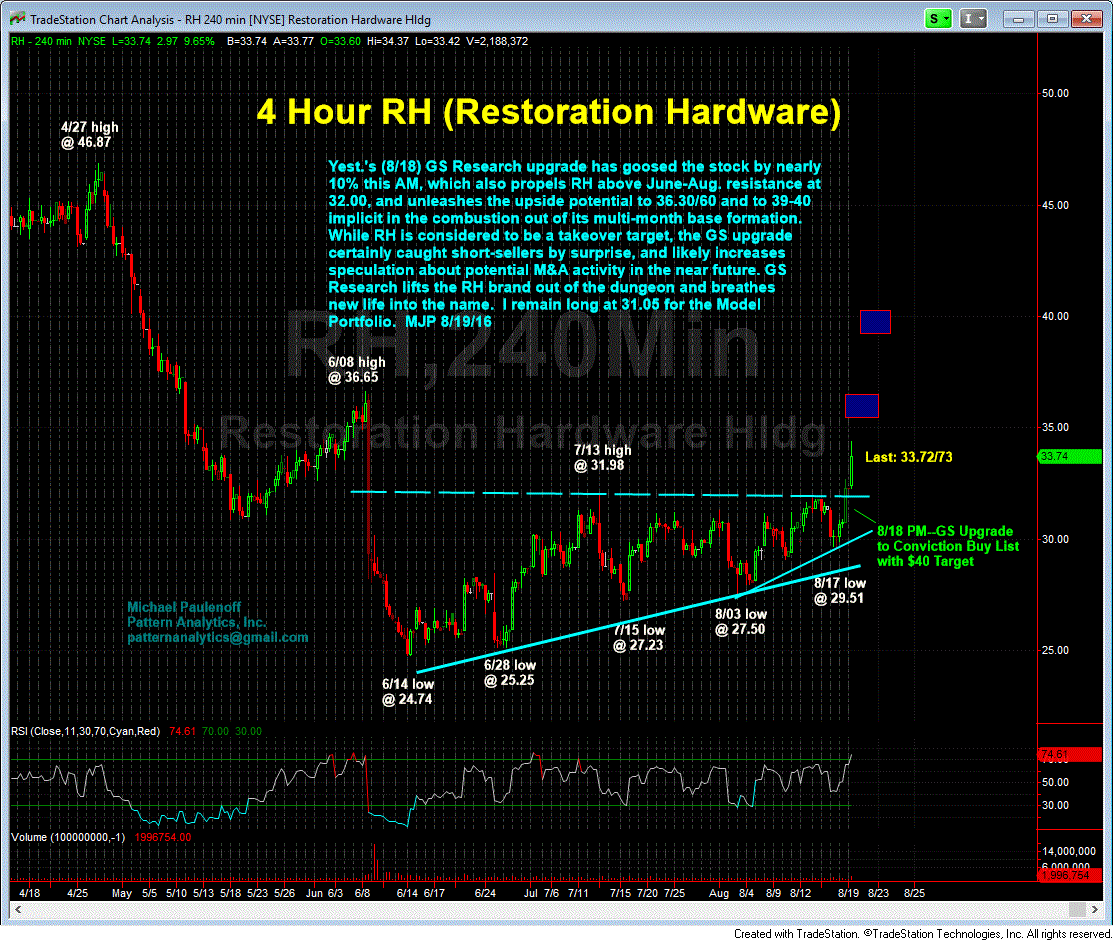Maximize the Chart Analysis window
The image size is (1113, 940).
[1052, 19]
